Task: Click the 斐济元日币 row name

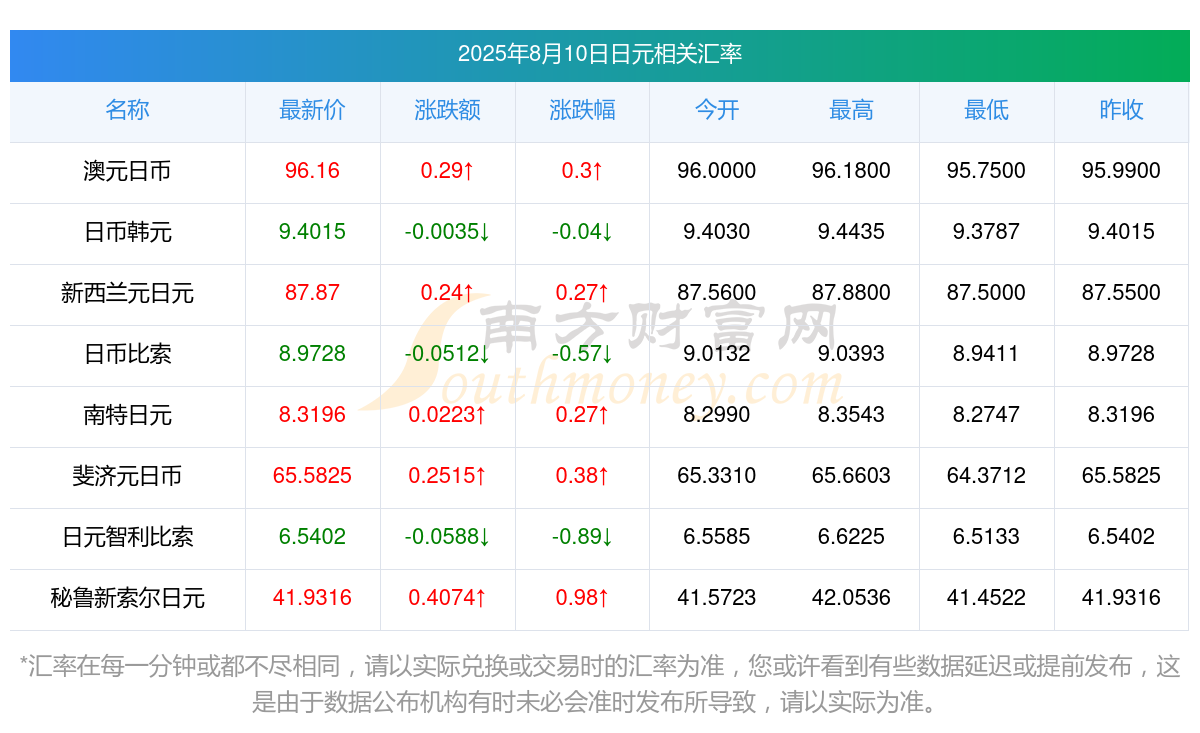Action: 127,476
